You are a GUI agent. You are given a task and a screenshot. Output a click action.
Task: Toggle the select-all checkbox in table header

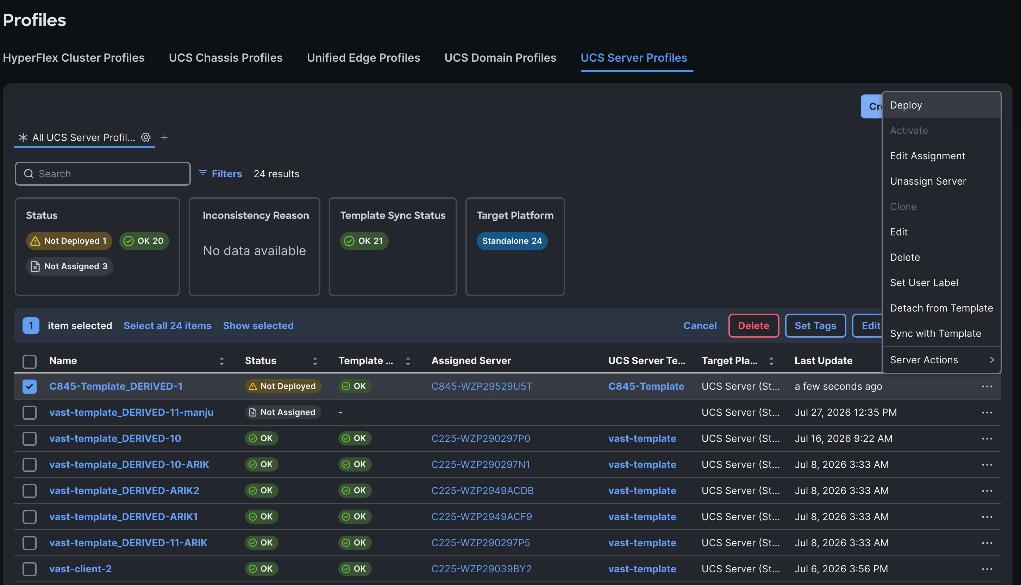tap(29, 362)
